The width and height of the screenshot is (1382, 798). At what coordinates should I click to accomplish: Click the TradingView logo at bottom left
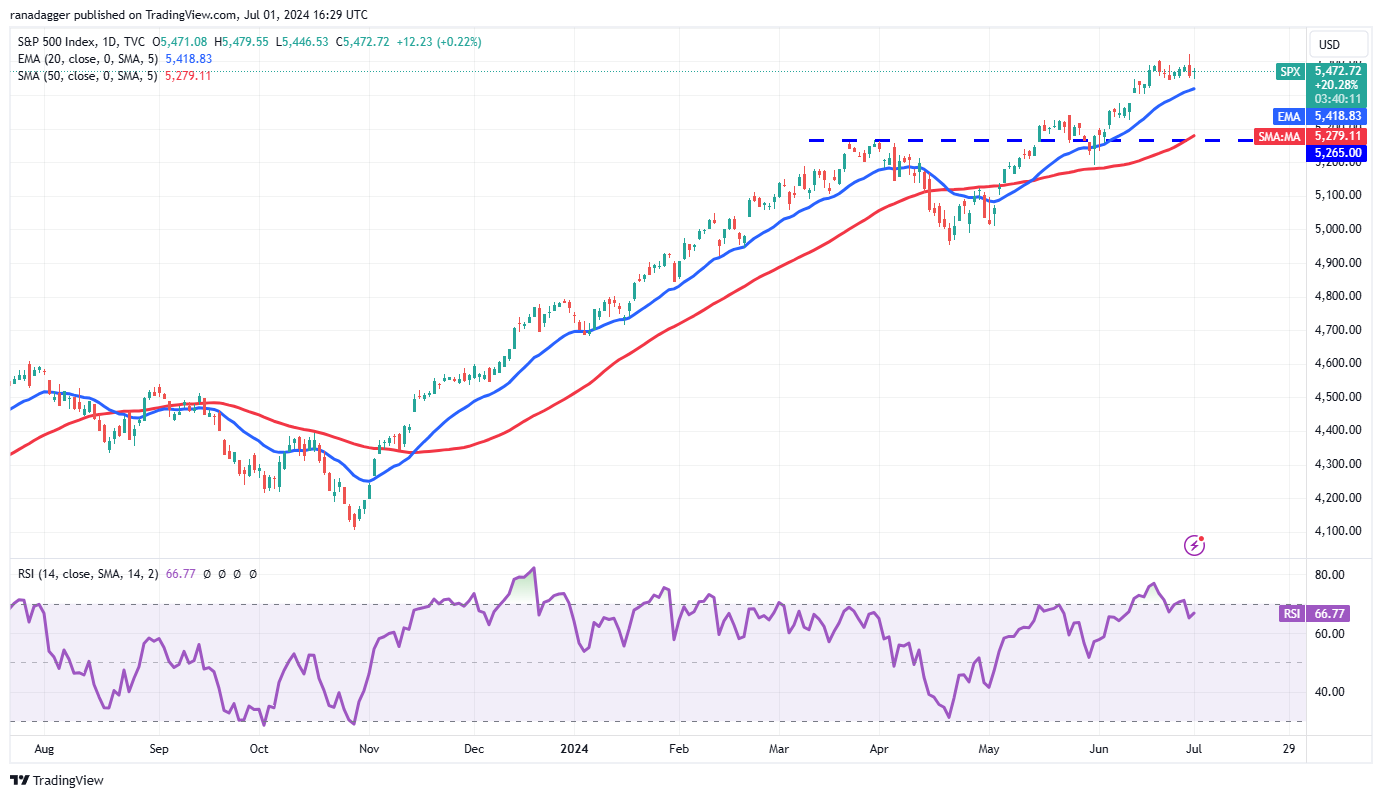(57, 780)
